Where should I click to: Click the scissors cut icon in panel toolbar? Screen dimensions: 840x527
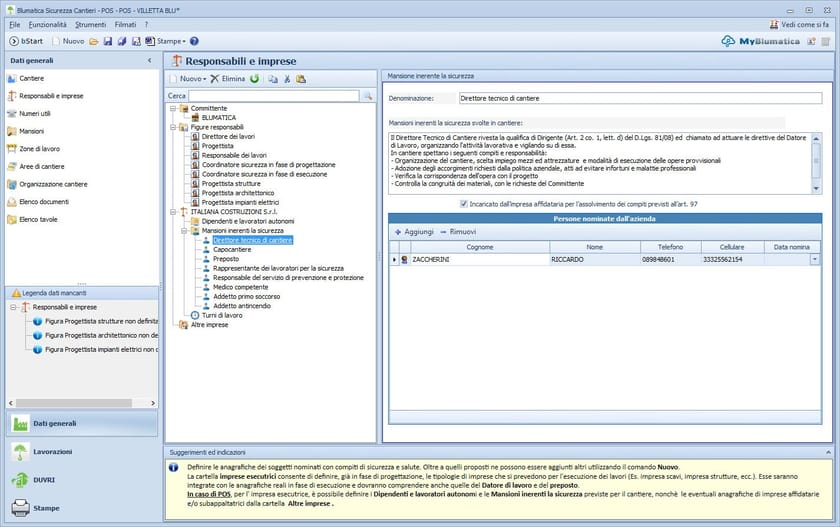click(286, 78)
